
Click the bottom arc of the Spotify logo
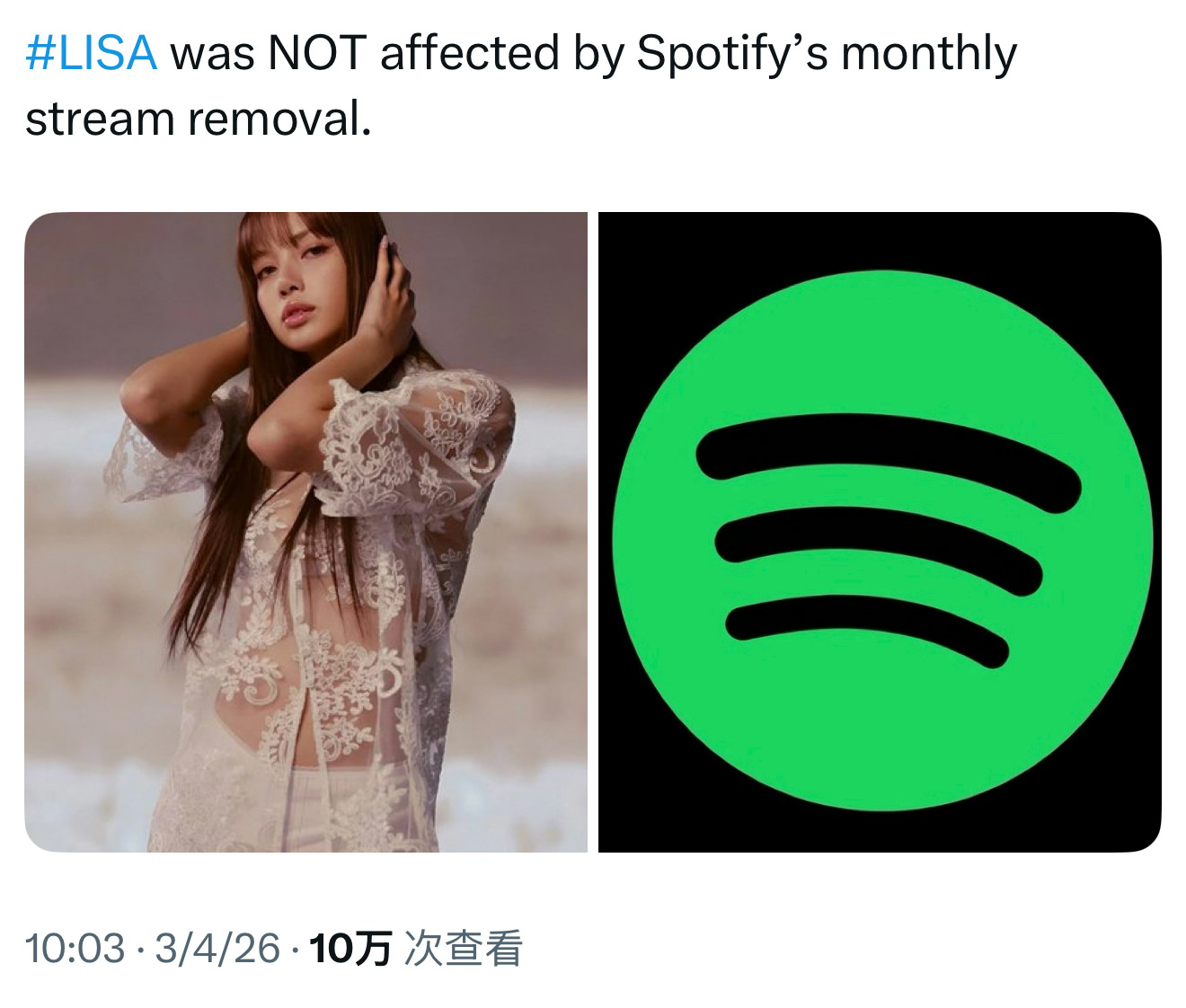[x=867, y=627]
